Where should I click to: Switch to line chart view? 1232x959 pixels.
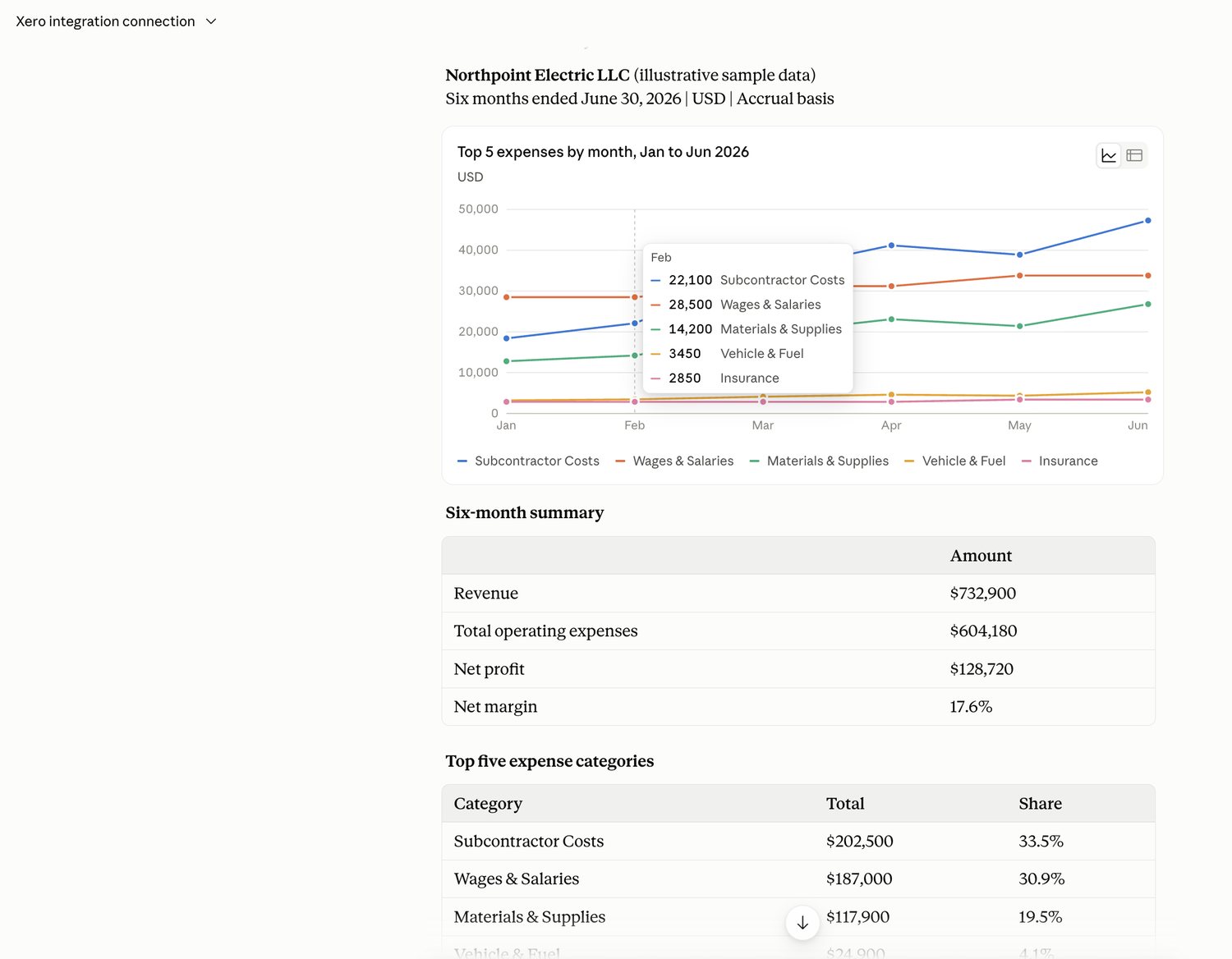pos(1109,155)
